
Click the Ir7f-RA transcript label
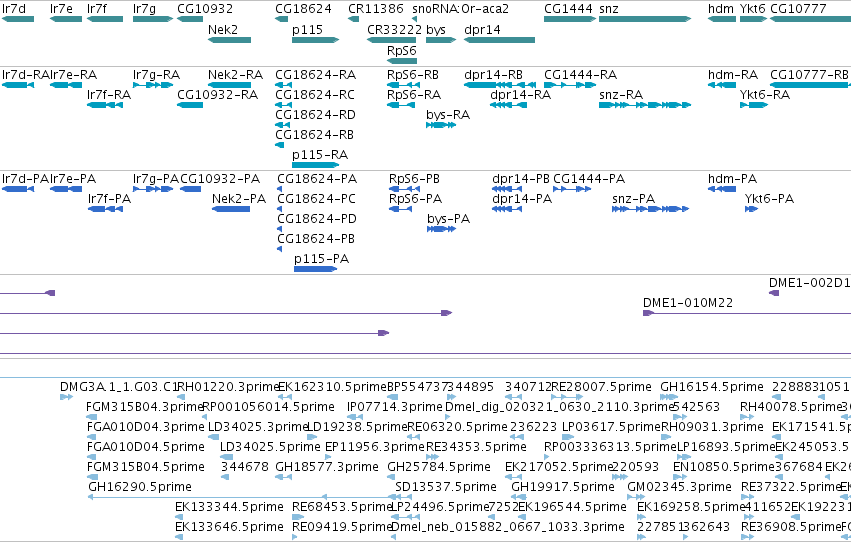point(109,95)
